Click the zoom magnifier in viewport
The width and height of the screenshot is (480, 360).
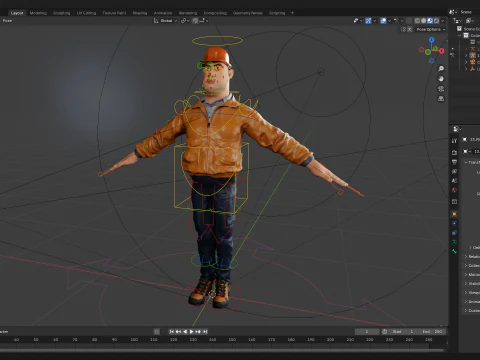[x=441, y=69]
